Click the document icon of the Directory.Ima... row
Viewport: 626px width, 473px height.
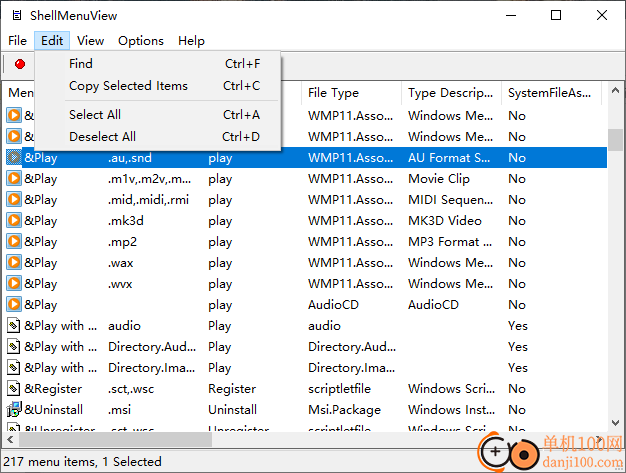pos(14,367)
